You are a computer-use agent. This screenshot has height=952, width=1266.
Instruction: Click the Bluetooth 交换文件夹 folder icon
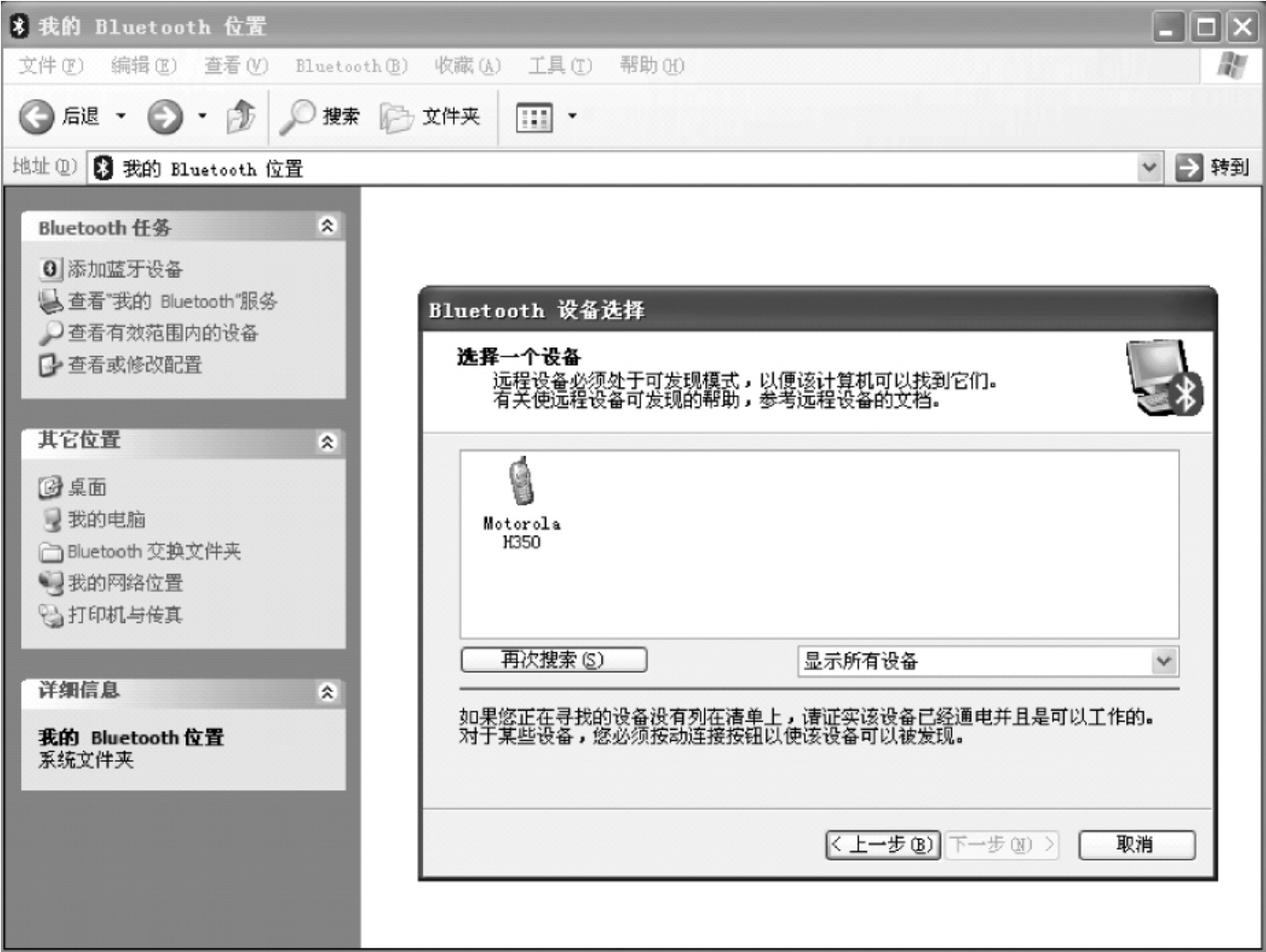(50, 552)
